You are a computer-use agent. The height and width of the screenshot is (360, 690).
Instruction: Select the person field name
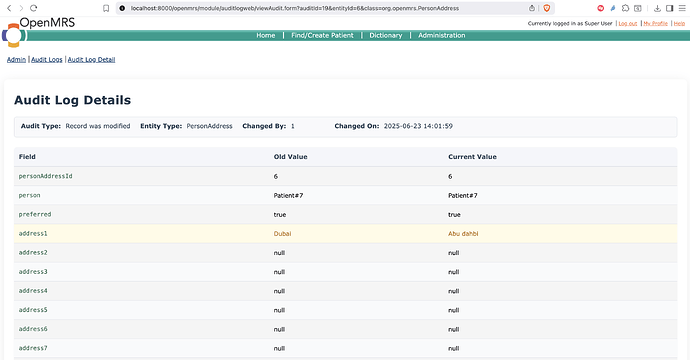[29, 195]
